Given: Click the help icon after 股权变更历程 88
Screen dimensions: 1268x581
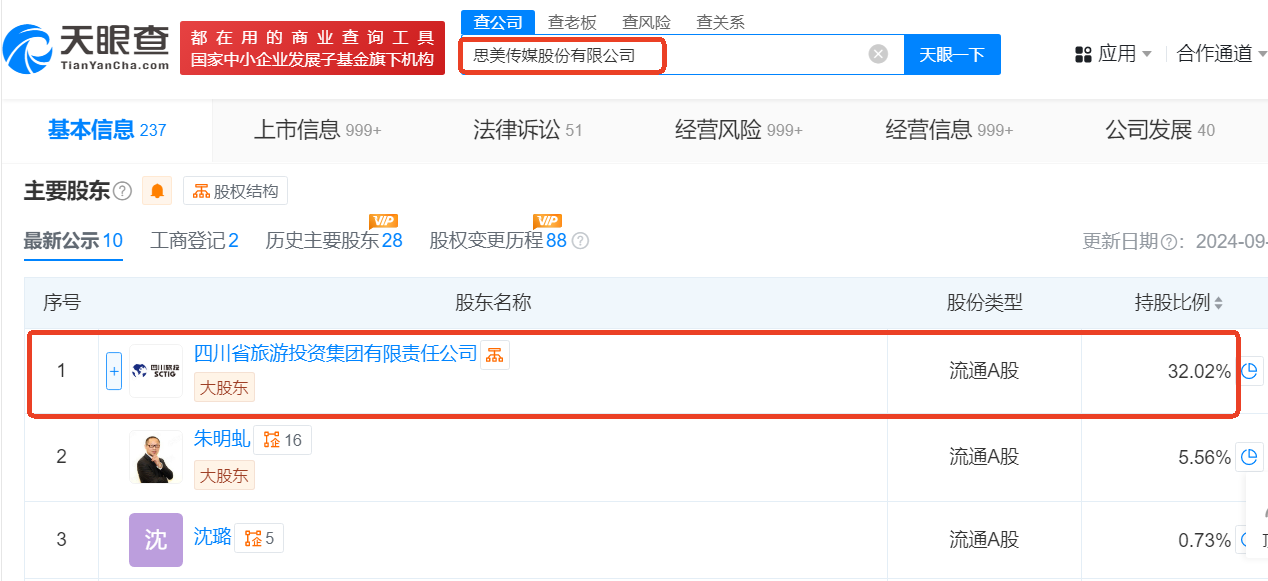Looking at the screenshot, I should pos(580,241).
